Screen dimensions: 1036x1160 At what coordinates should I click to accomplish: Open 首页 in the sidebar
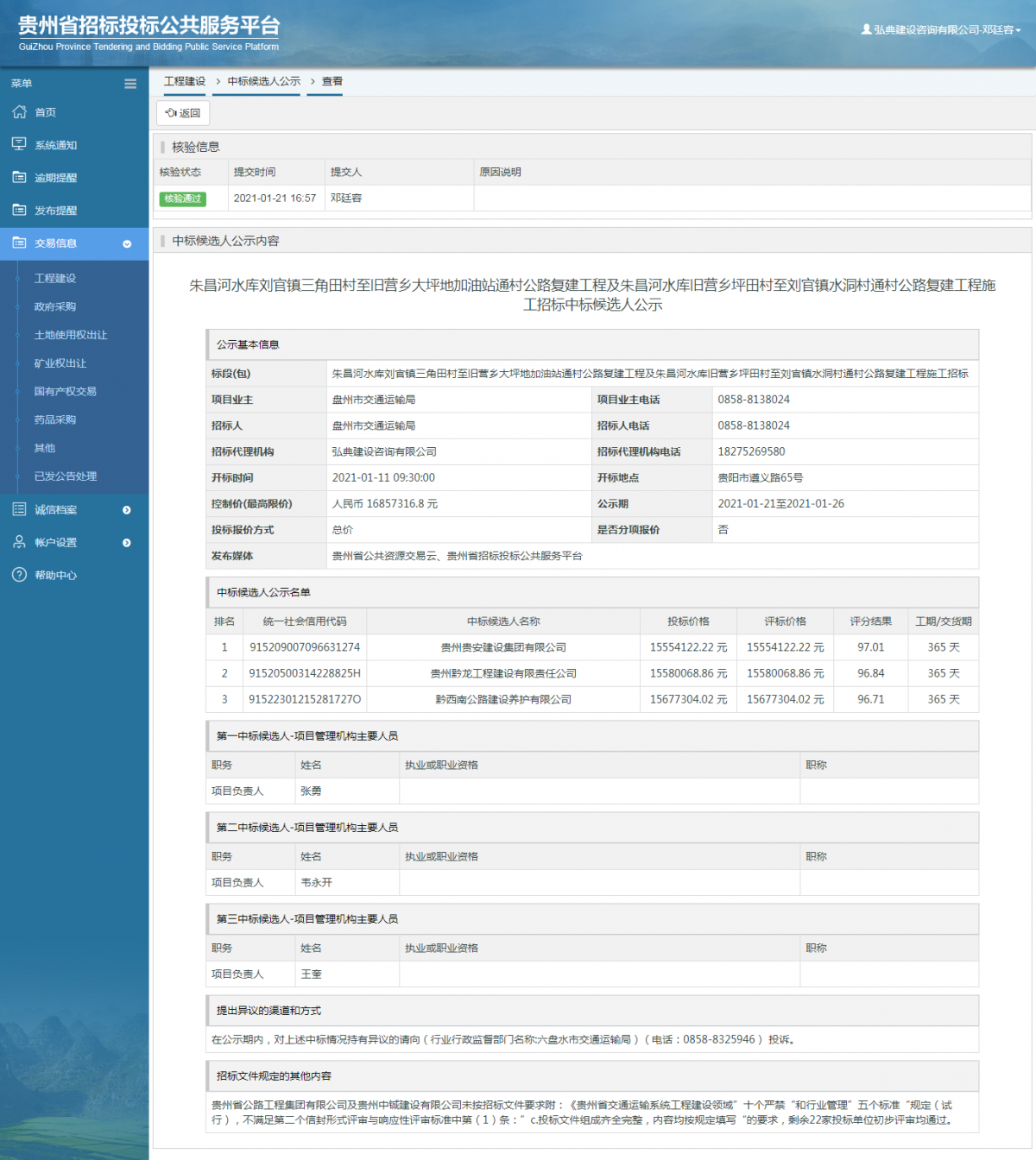pyautogui.click(x=46, y=112)
